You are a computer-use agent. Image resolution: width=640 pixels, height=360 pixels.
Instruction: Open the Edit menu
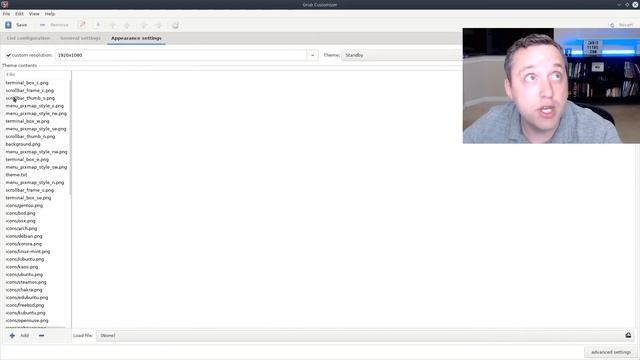[x=19, y=14]
